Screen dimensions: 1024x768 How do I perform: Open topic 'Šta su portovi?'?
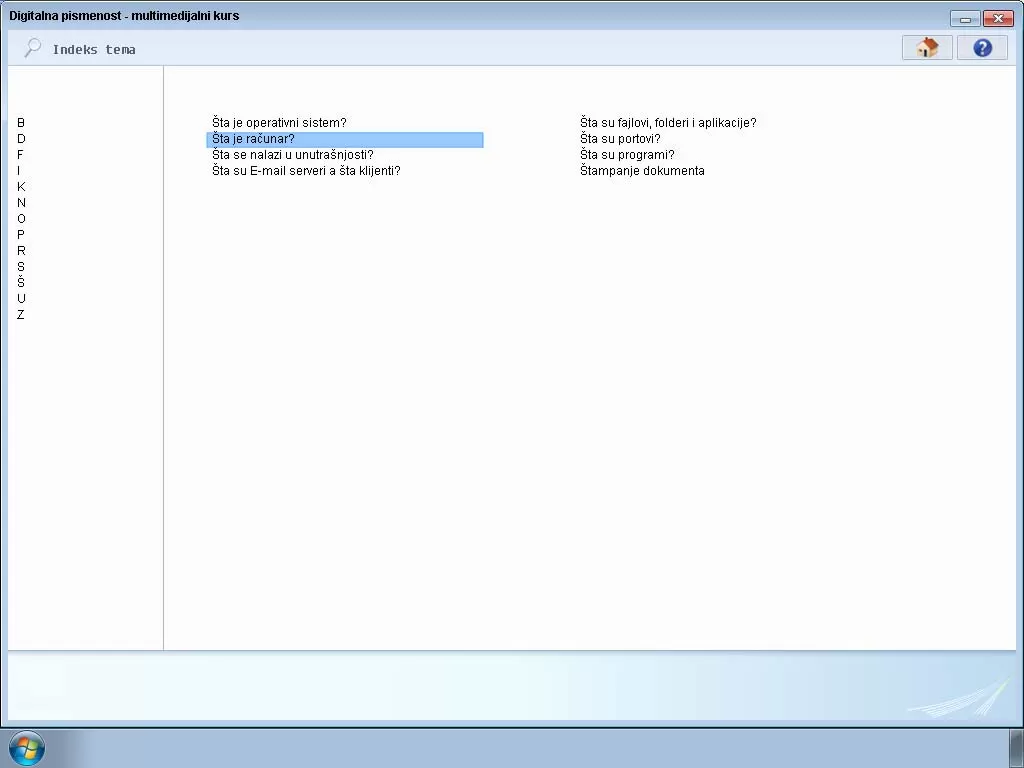click(x=620, y=138)
